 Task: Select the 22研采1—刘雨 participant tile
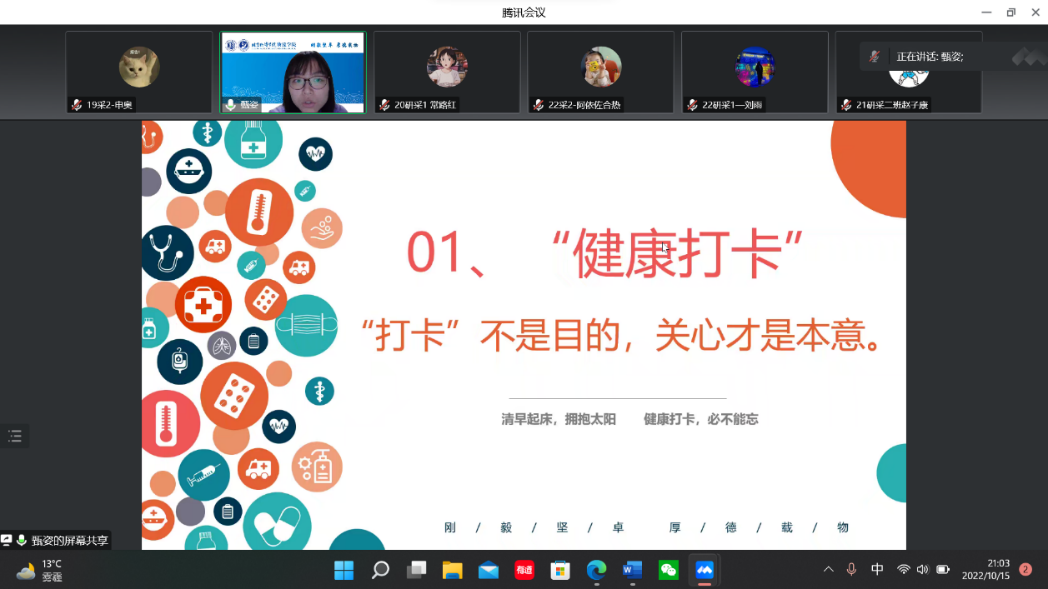click(x=755, y=72)
